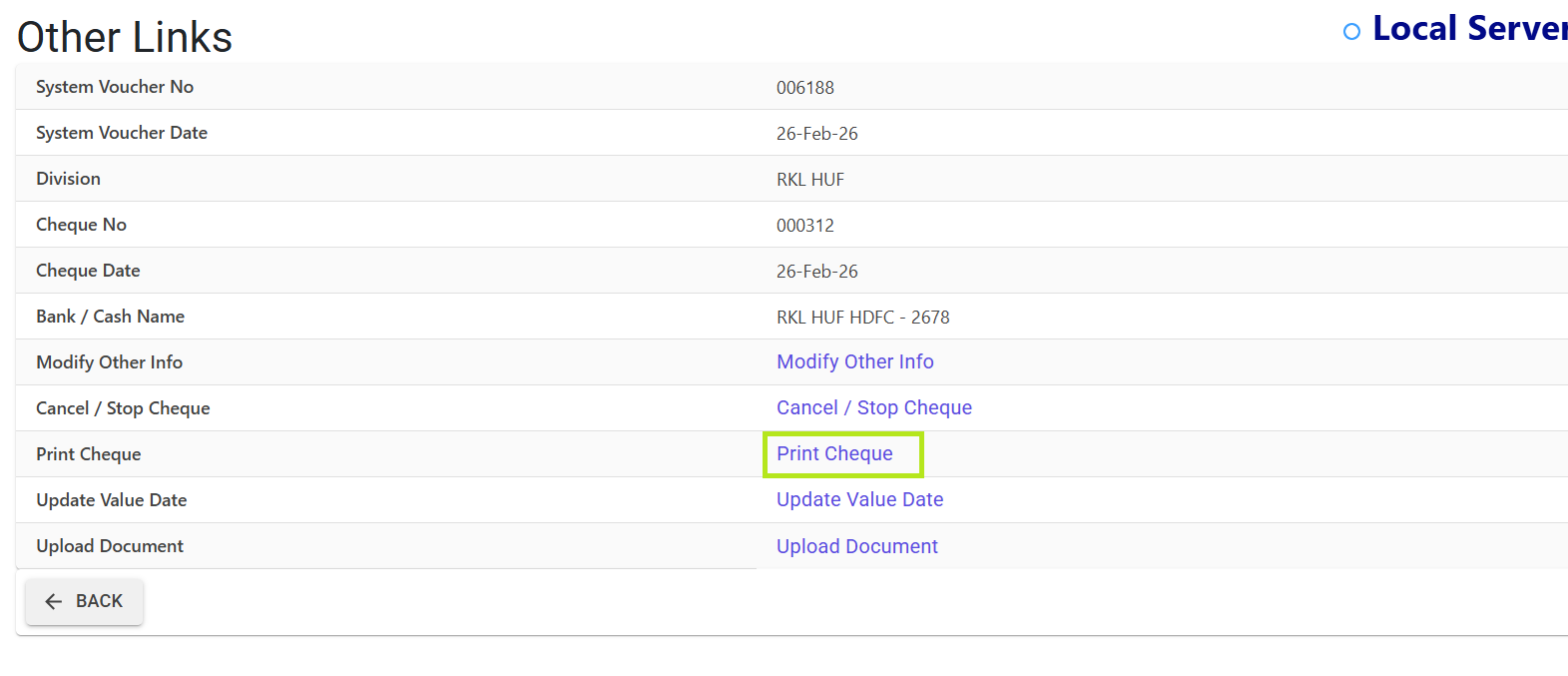Image resolution: width=1568 pixels, height=676 pixels.
Task: Click the Cheque Date value 26-Feb-26
Action: pyautogui.click(x=817, y=272)
